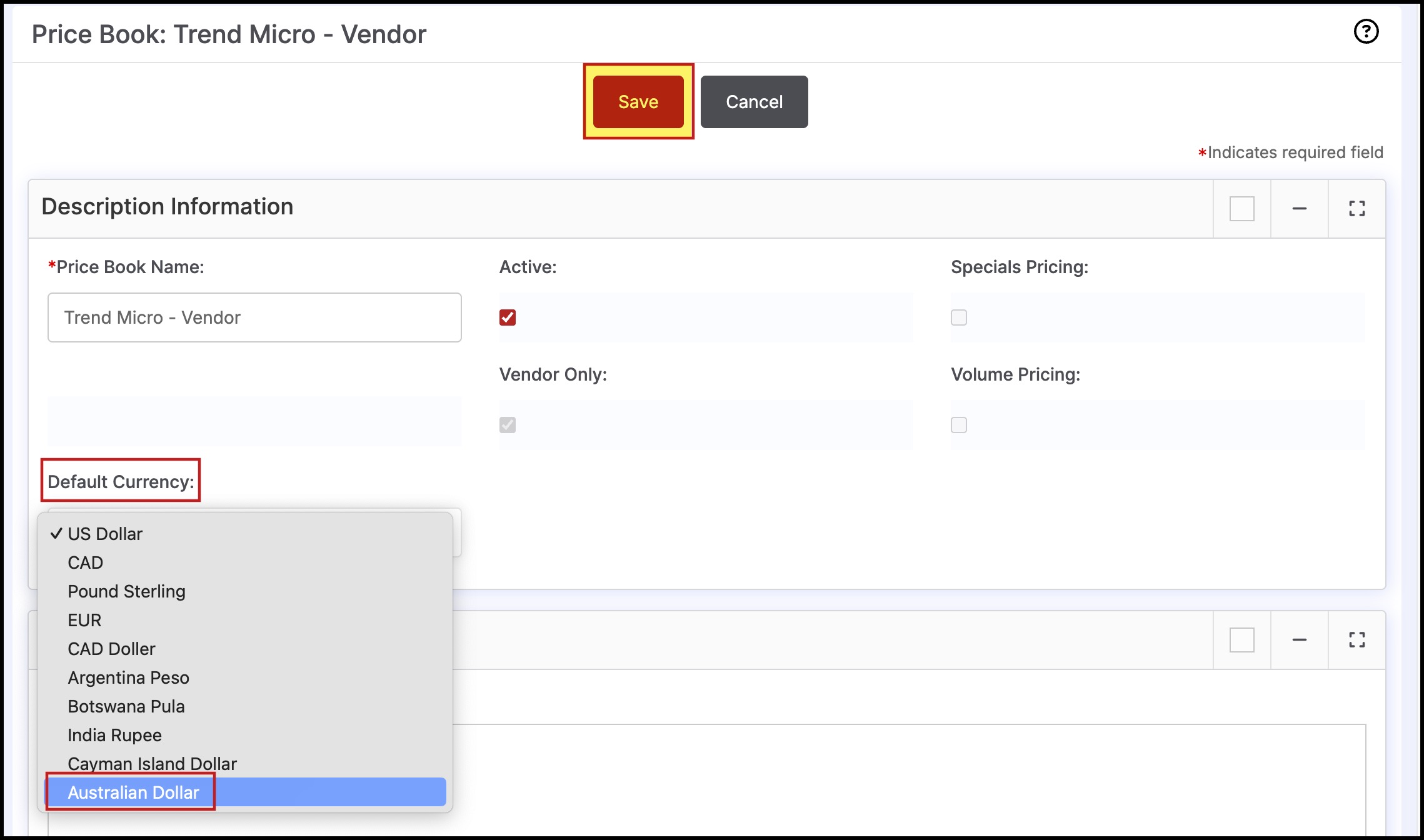
Task: Click the Price Book Name field
Action: click(x=254, y=317)
